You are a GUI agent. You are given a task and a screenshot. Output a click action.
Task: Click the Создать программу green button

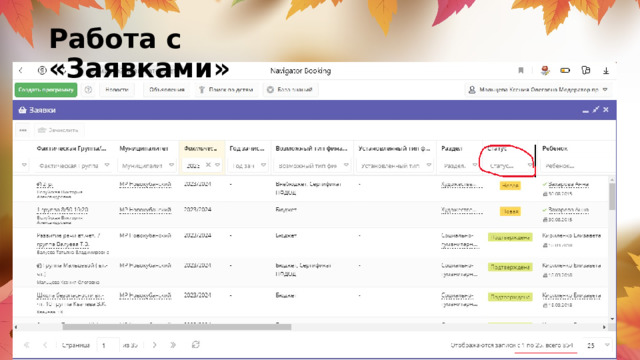tap(46, 90)
